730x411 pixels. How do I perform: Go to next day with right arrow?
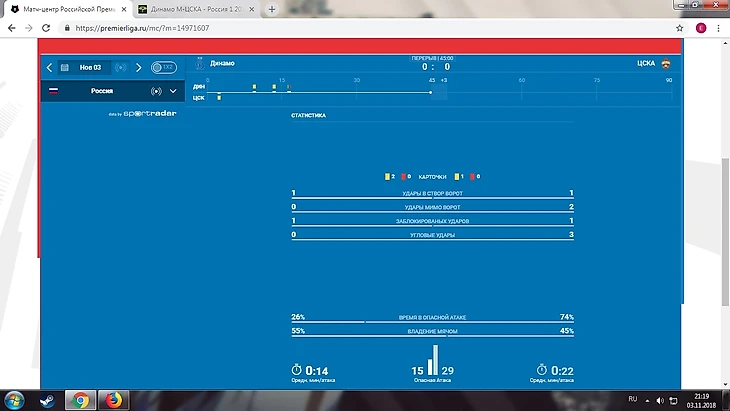(138, 67)
